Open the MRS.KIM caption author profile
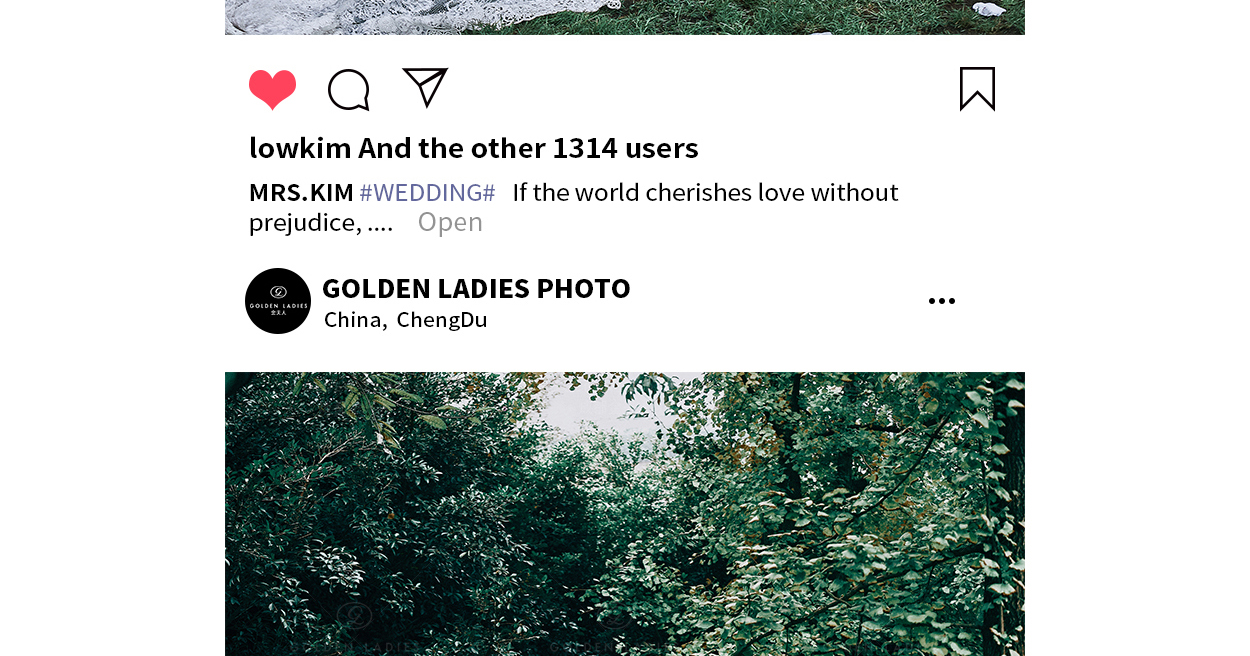This screenshot has height=656, width=1250. (x=301, y=192)
